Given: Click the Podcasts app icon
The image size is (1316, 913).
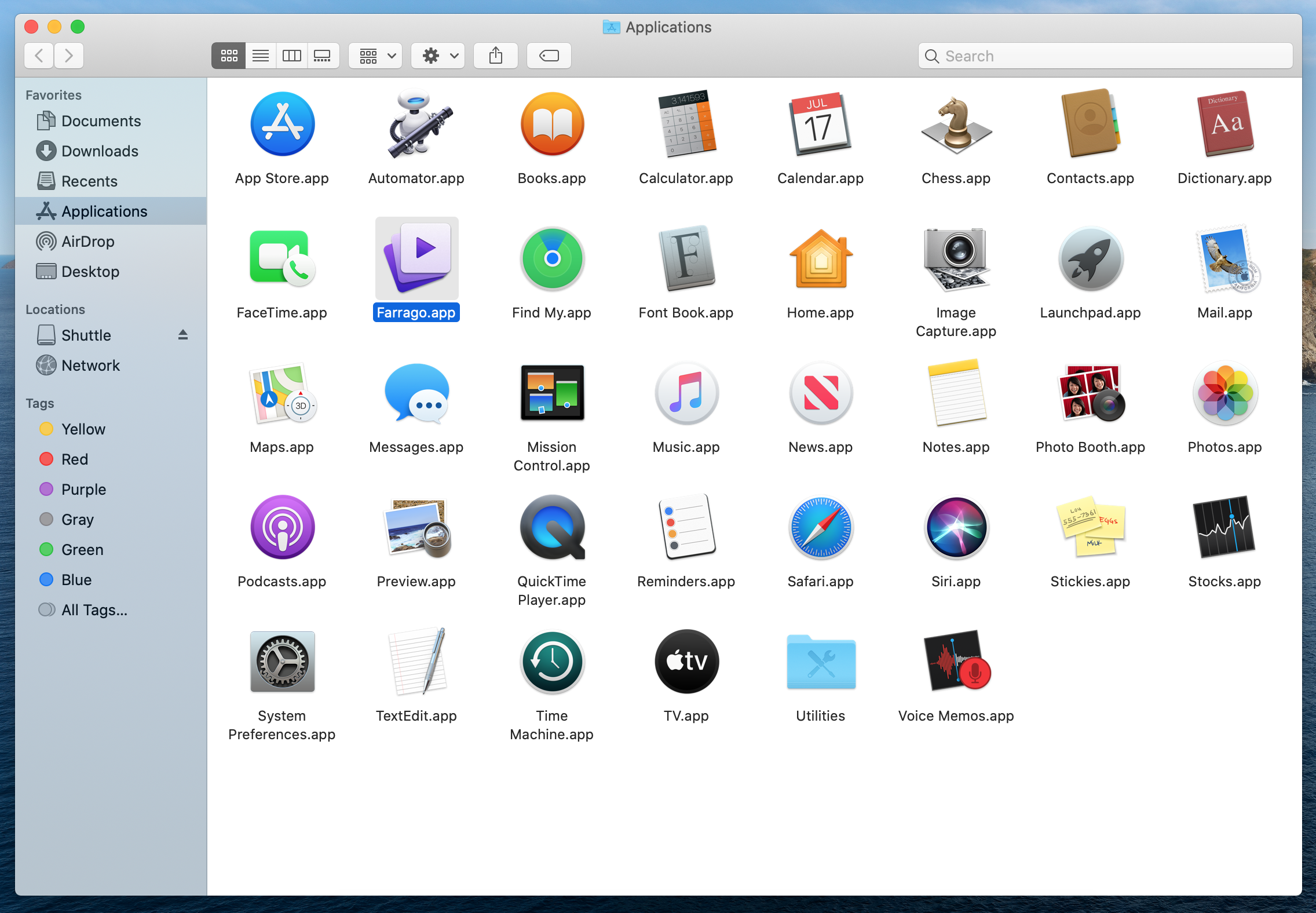Looking at the screenshot, I should (x=282, y=527).
